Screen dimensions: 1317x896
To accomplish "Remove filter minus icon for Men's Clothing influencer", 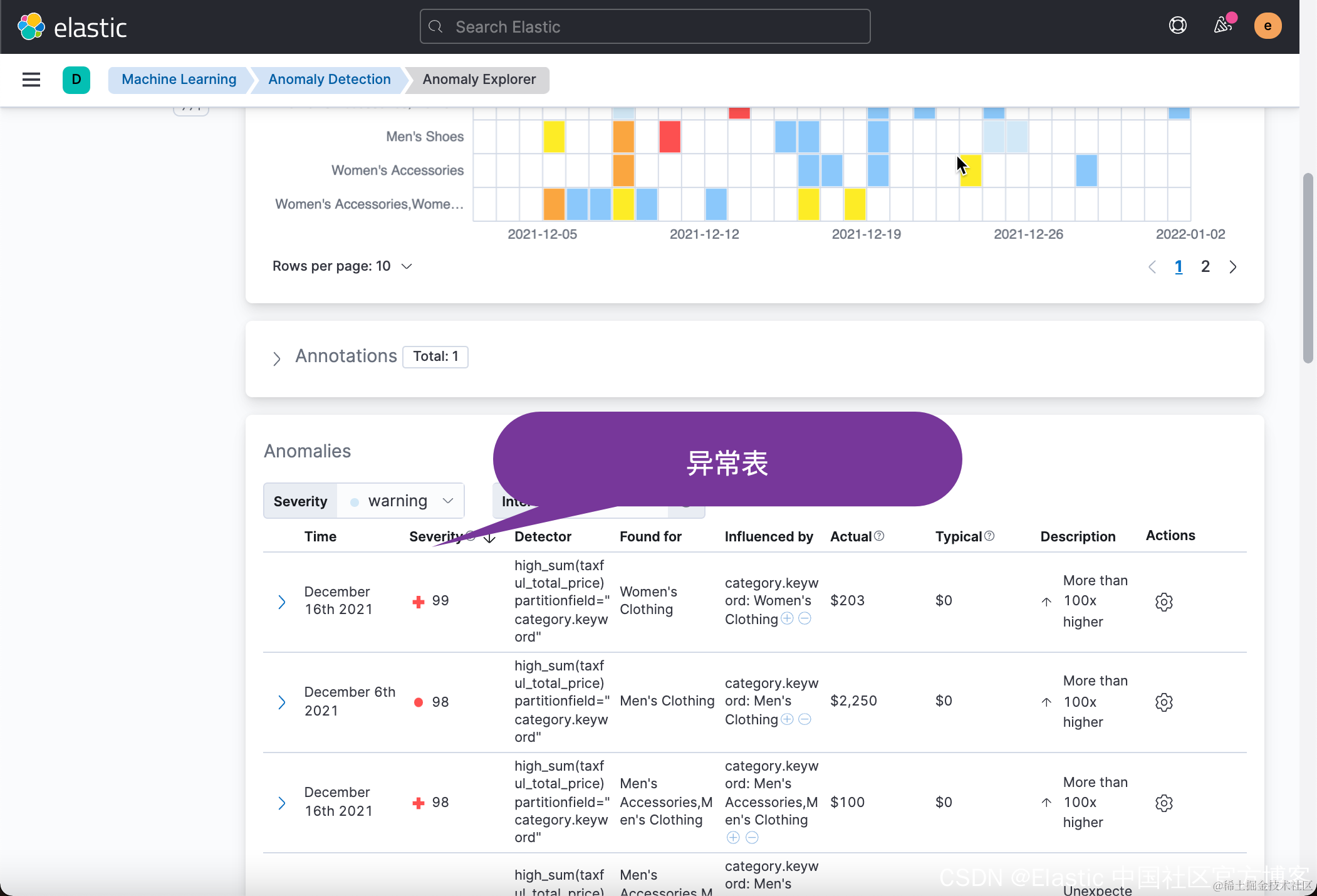I will (805, 719).
